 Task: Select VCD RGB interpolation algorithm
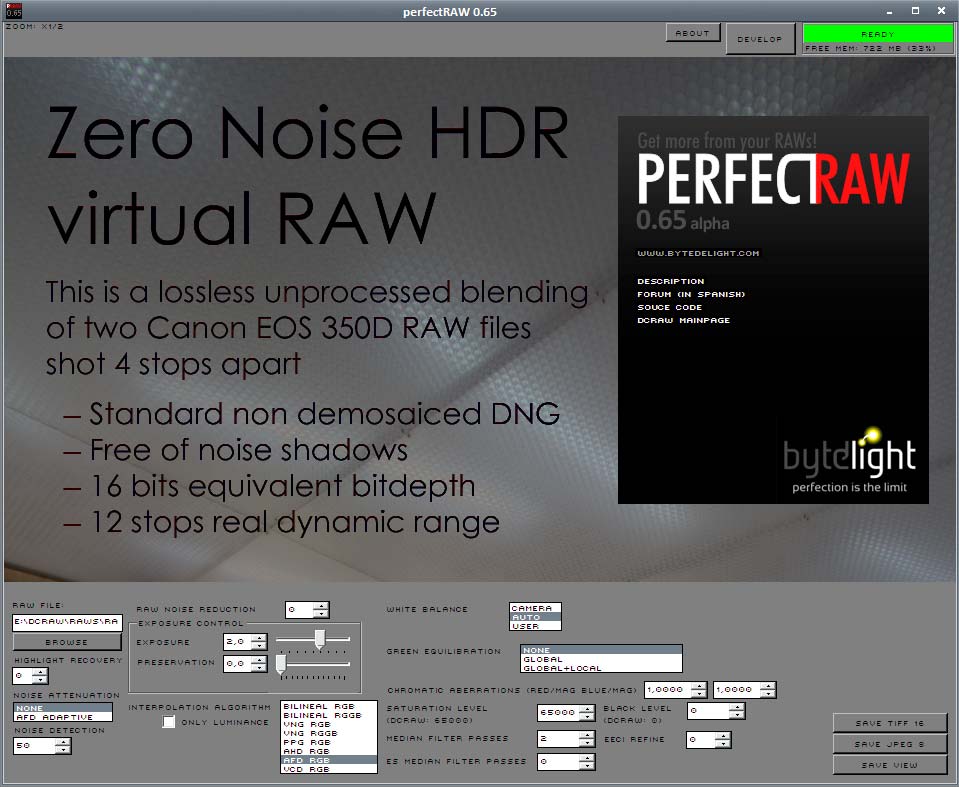click(x=329, y=769)
